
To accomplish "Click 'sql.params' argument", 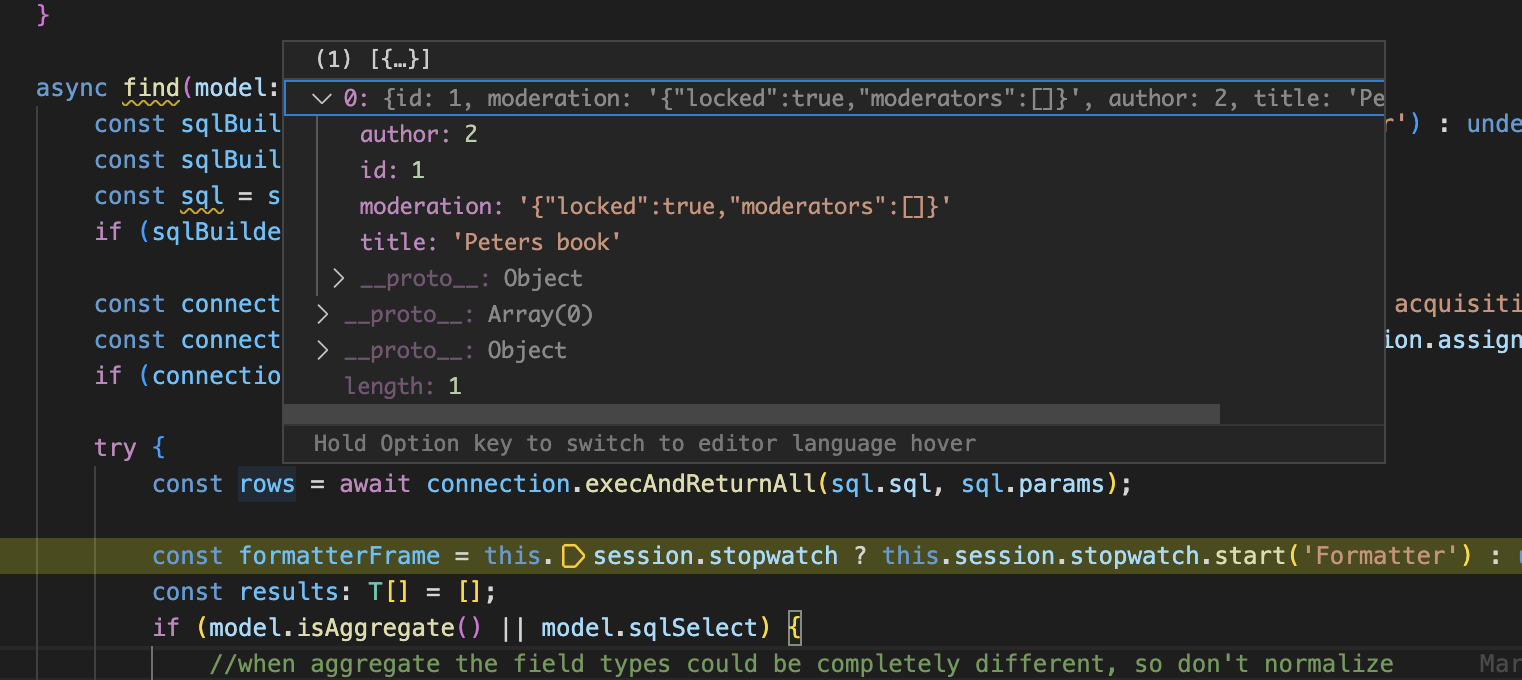I will 1033,484.
